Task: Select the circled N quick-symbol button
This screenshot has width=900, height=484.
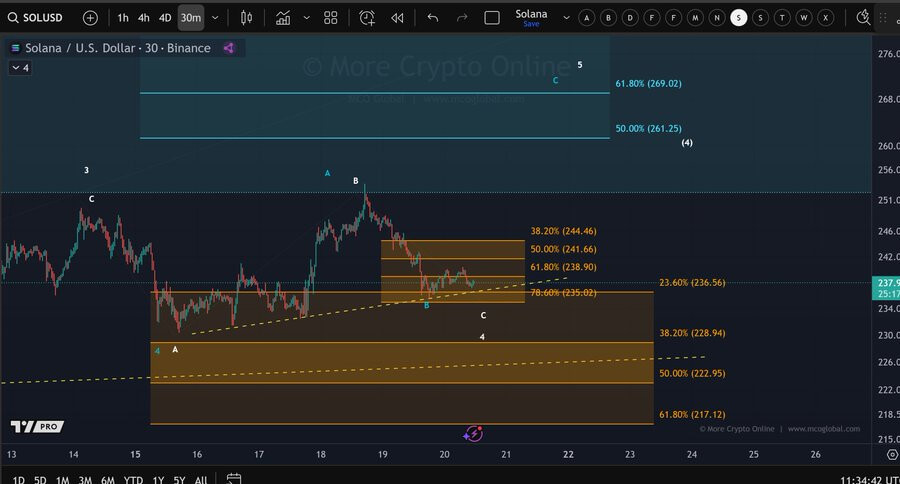Action: (717, 18)
